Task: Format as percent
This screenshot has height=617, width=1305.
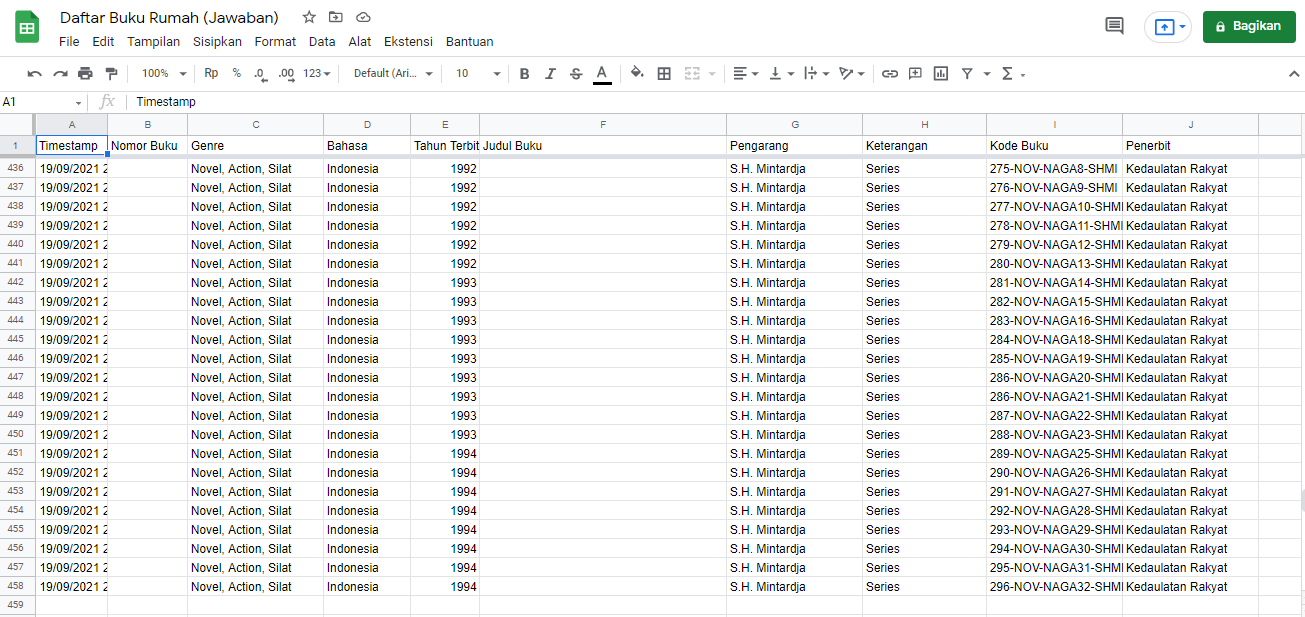Action: coord(236,73)
